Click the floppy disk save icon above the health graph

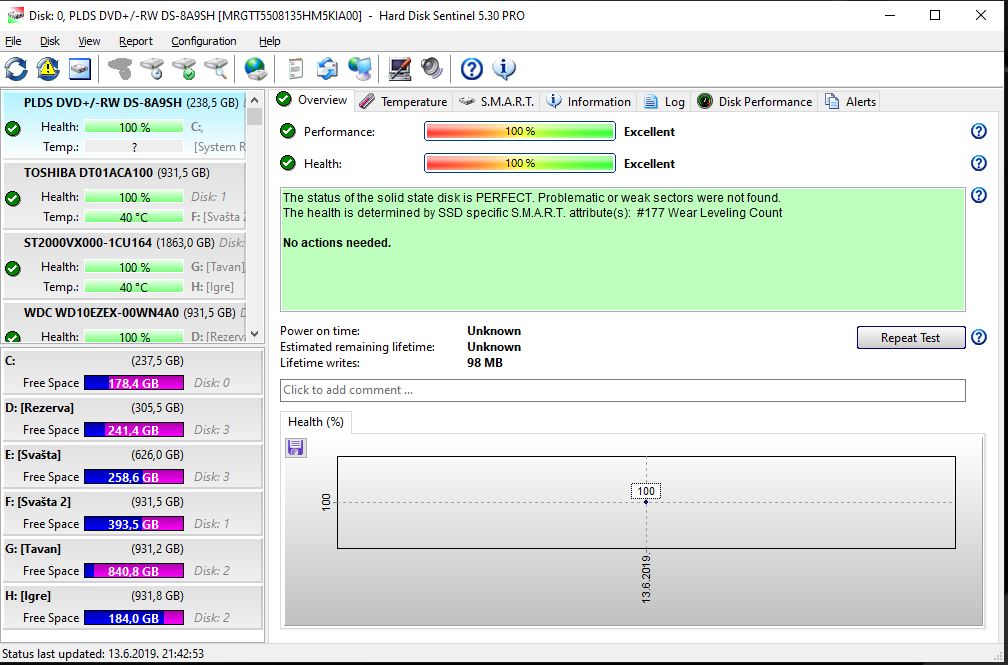point(297,447)
